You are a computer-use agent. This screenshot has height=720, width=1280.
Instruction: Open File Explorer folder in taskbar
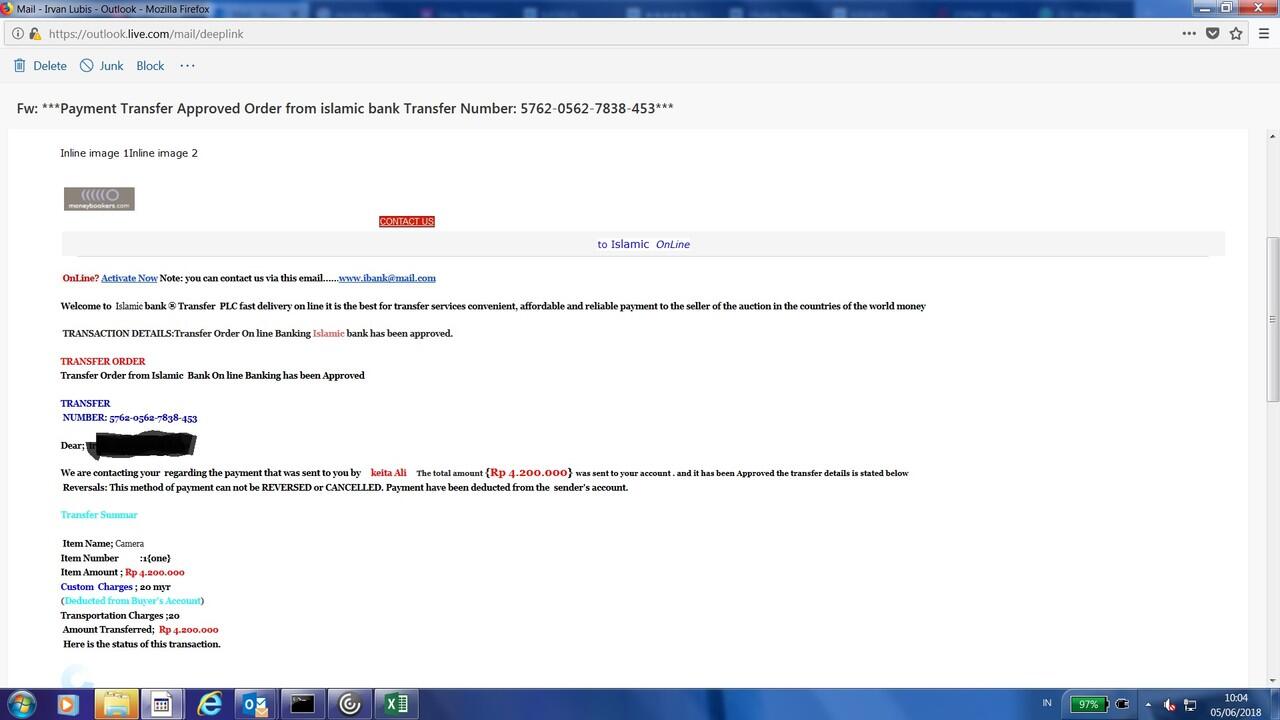[115, 704]
